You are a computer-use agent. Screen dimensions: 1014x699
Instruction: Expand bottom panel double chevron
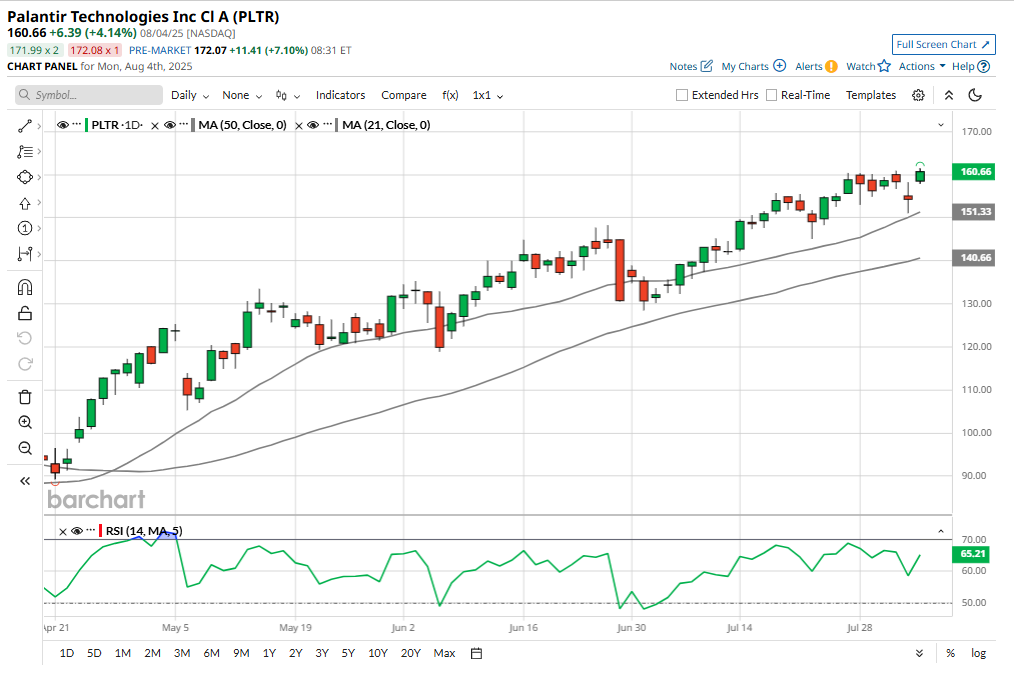[920, 654]
